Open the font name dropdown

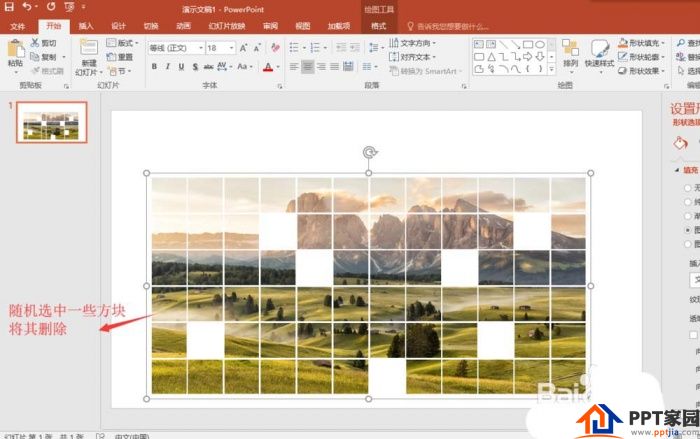point(201,48)
